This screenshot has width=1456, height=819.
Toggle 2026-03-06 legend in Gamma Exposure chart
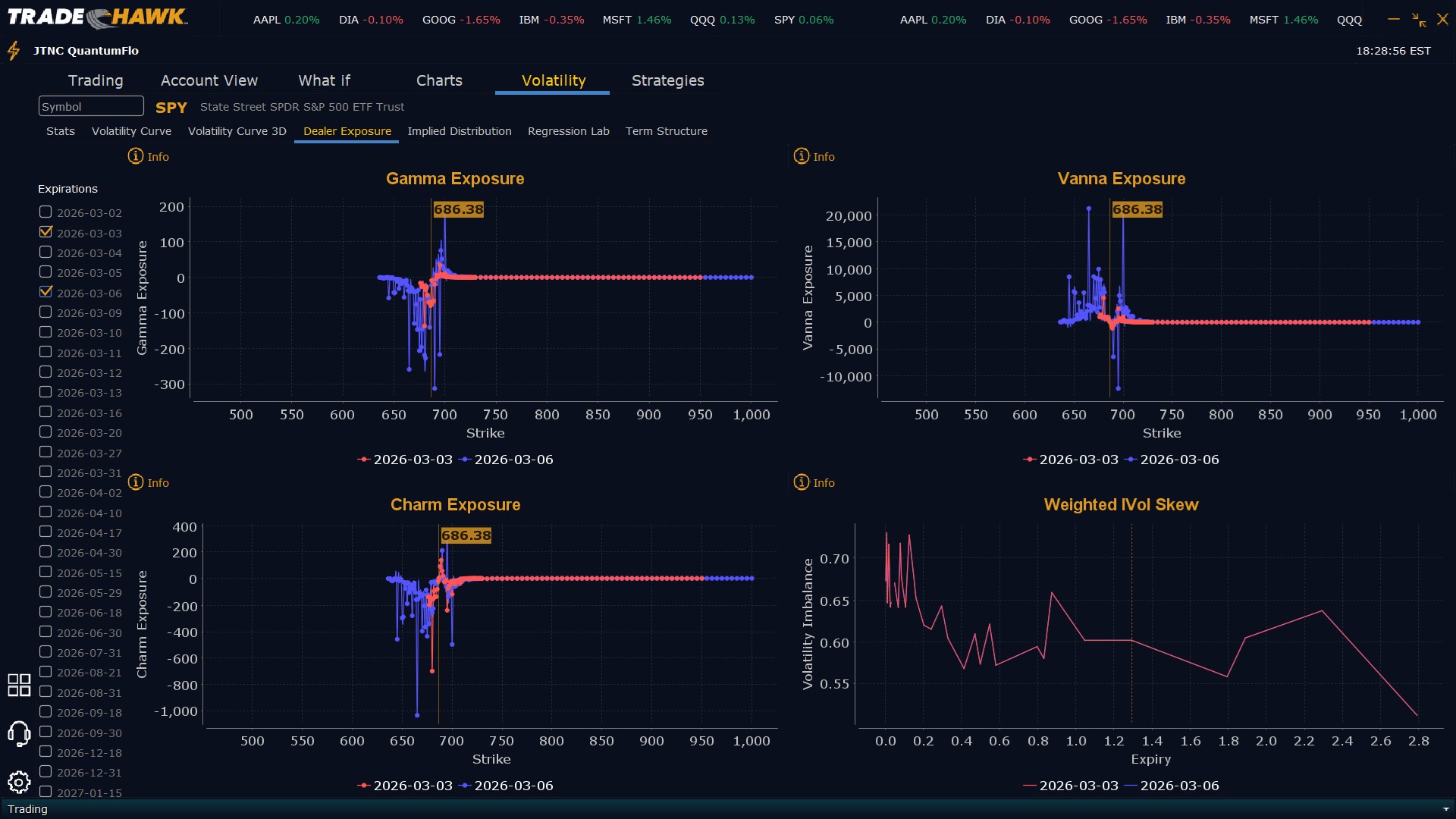pyautogui.click(x=507, y=460)
